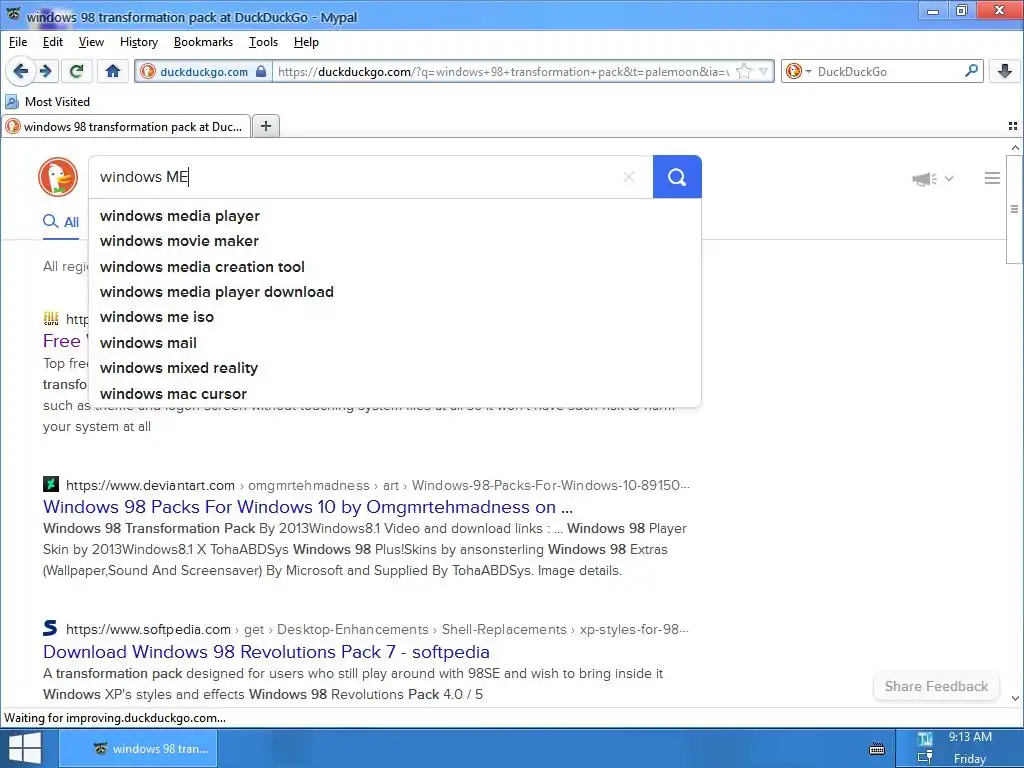Open the search engine selector dropdown
Image resolution: width=1024 pixels, height=768 pixels.
[798, 71]
